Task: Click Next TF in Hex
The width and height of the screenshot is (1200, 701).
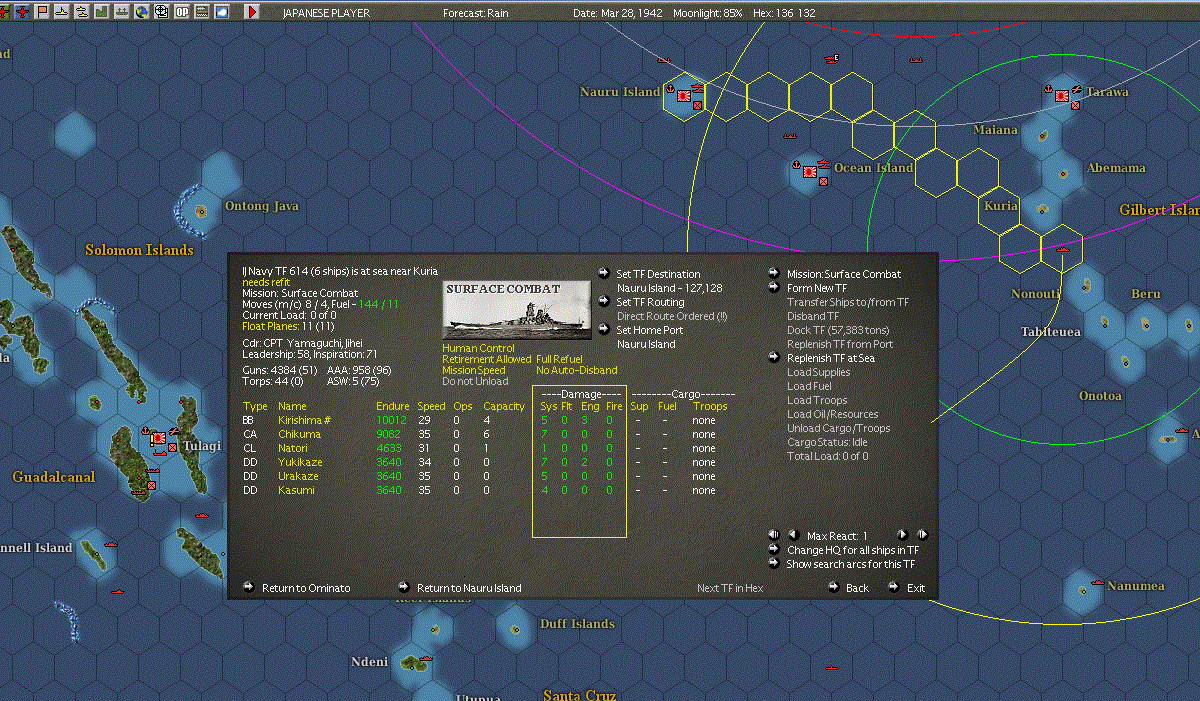Action: coord(730,588)
